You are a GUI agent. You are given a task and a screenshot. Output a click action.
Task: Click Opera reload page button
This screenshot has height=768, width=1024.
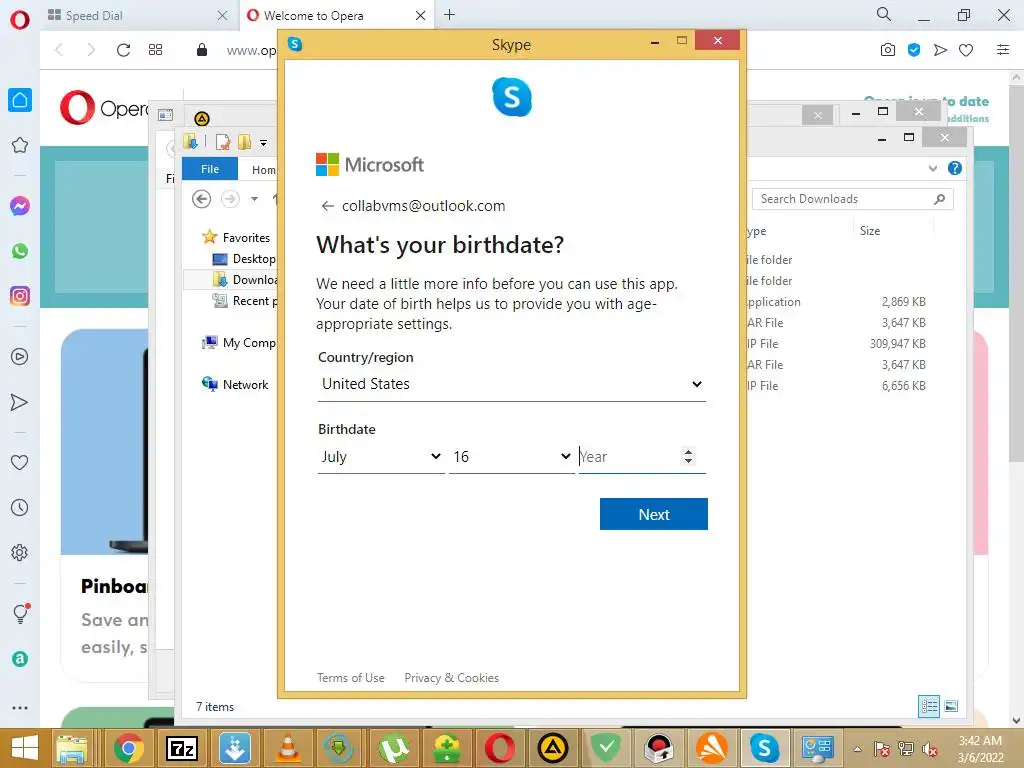123,50
